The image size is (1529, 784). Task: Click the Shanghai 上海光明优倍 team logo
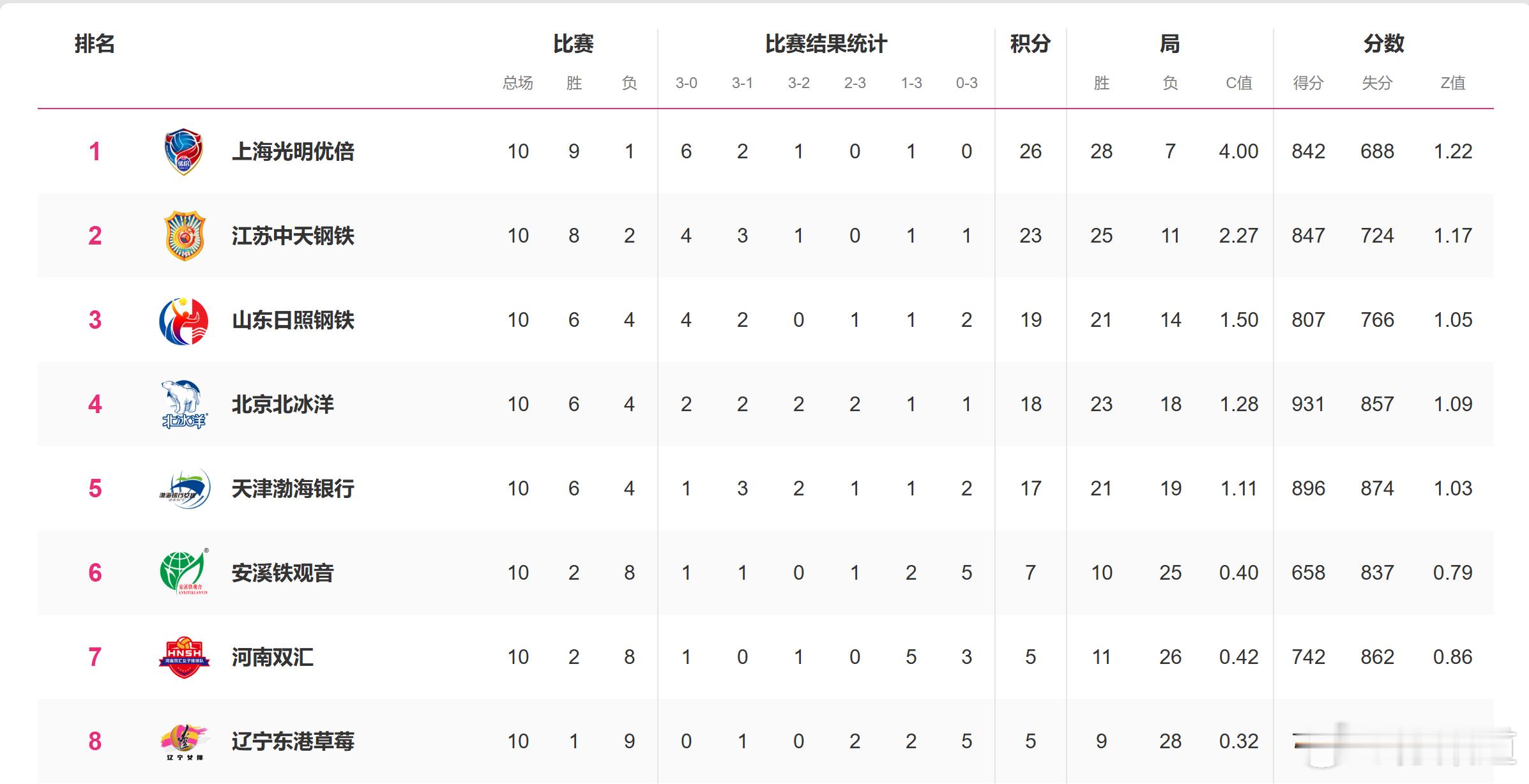[x=183, y=151]
